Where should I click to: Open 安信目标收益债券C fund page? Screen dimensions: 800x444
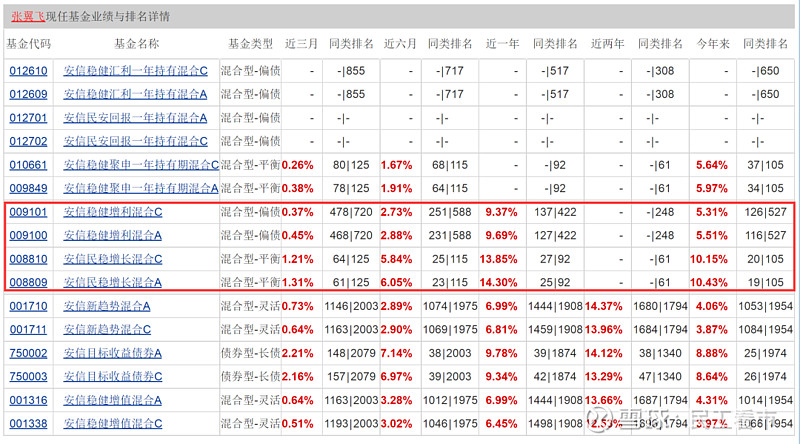tap(113, 377)
